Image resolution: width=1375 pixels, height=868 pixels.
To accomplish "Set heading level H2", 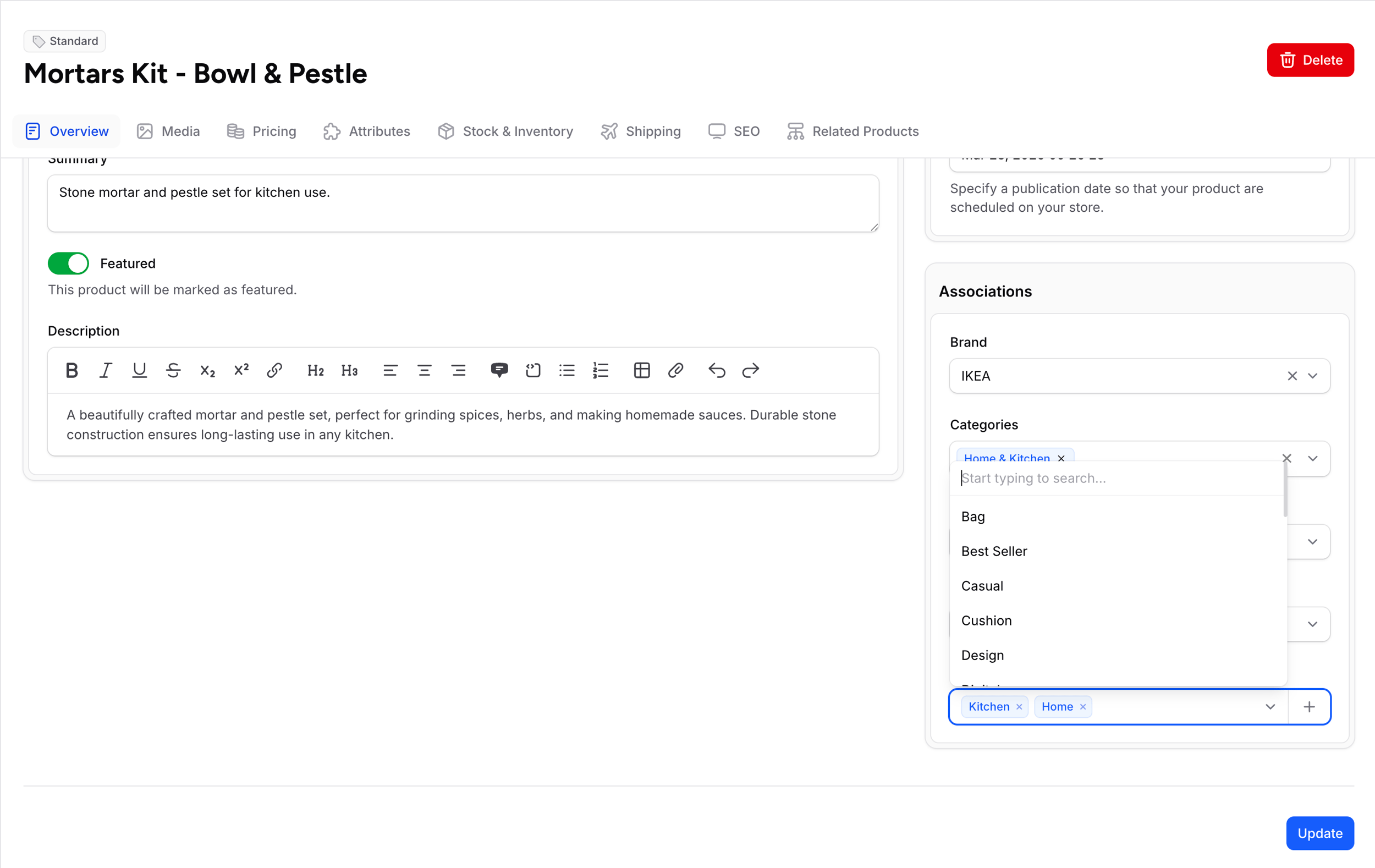I will (316, 371).
